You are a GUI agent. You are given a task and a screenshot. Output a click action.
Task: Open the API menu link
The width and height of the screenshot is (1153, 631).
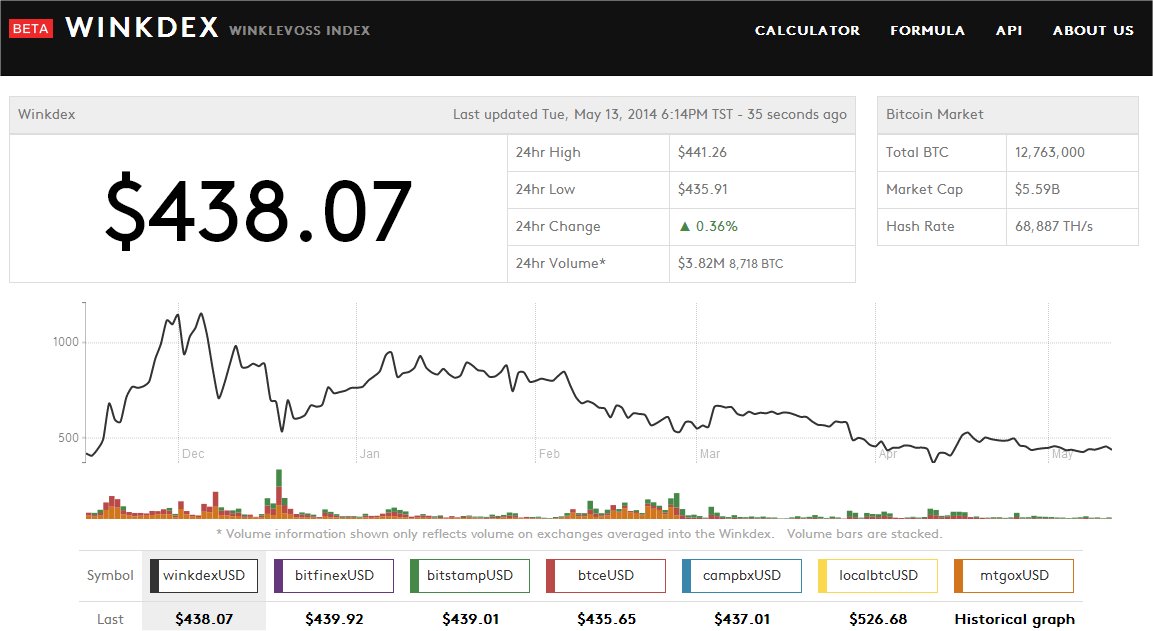1008,30
